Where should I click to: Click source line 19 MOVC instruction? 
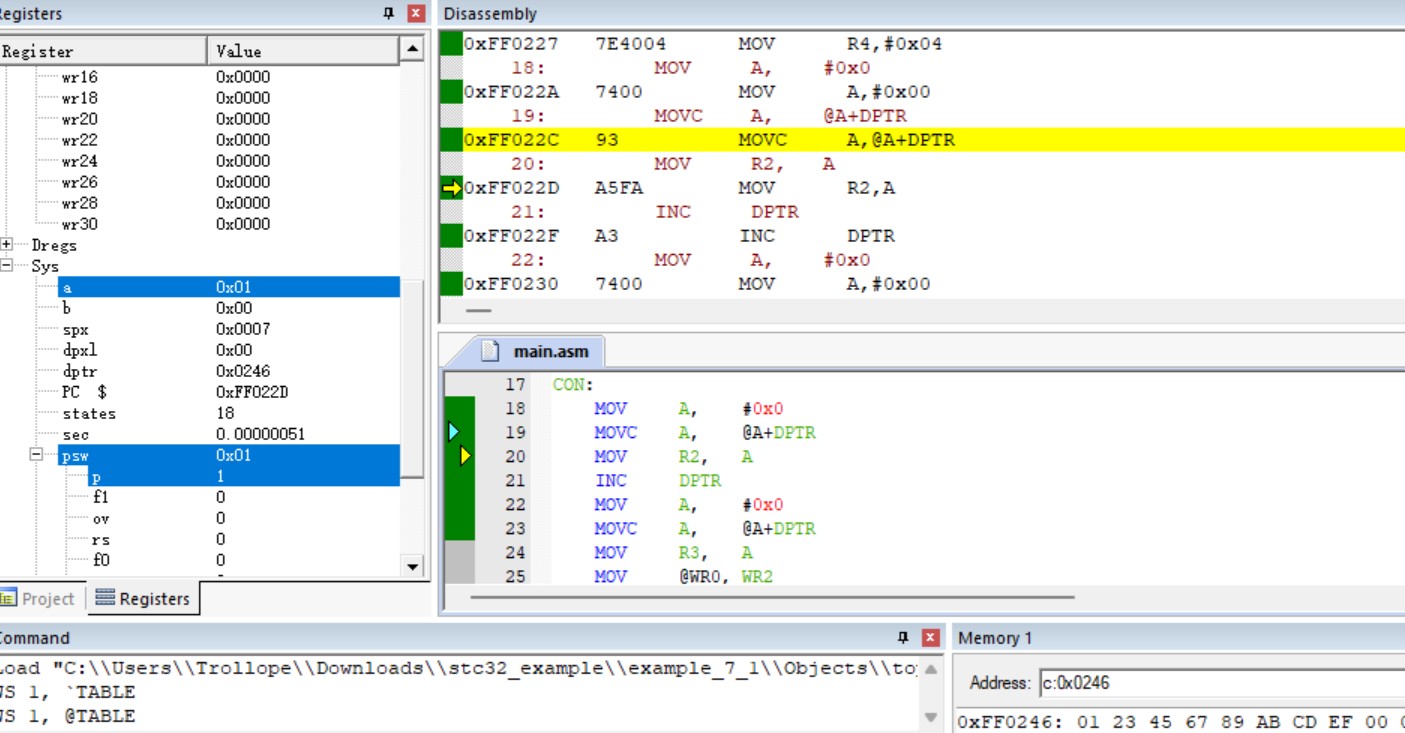click(705, 432)
